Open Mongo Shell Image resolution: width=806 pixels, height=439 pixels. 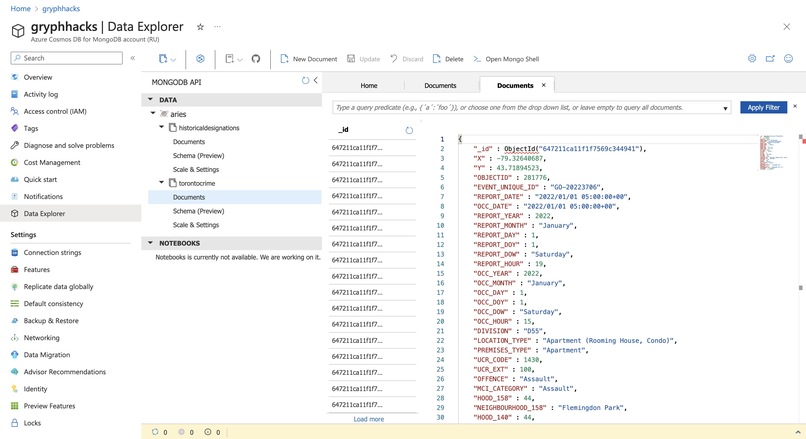coord(506,59)
